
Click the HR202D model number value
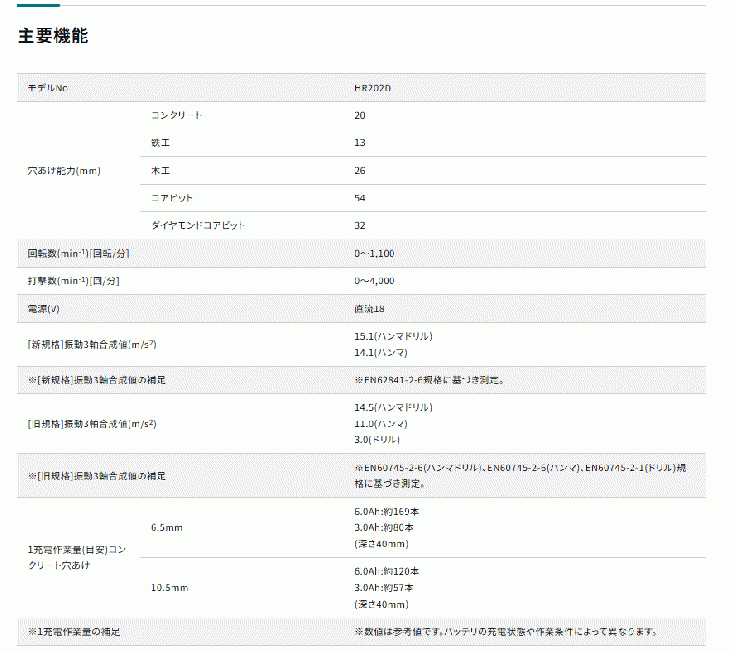click(372, 88)
